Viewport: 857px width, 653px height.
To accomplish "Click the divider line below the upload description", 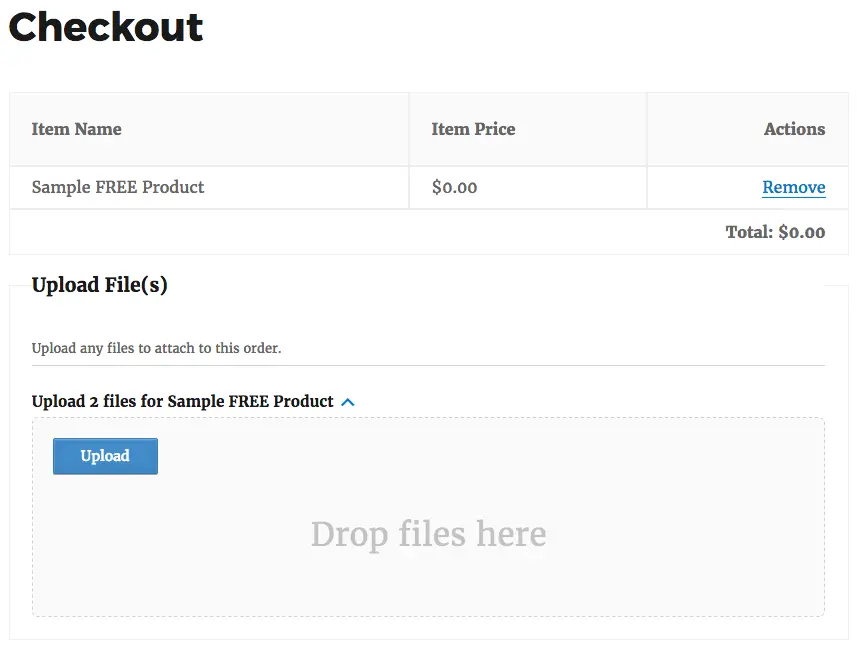I will 428,365.
